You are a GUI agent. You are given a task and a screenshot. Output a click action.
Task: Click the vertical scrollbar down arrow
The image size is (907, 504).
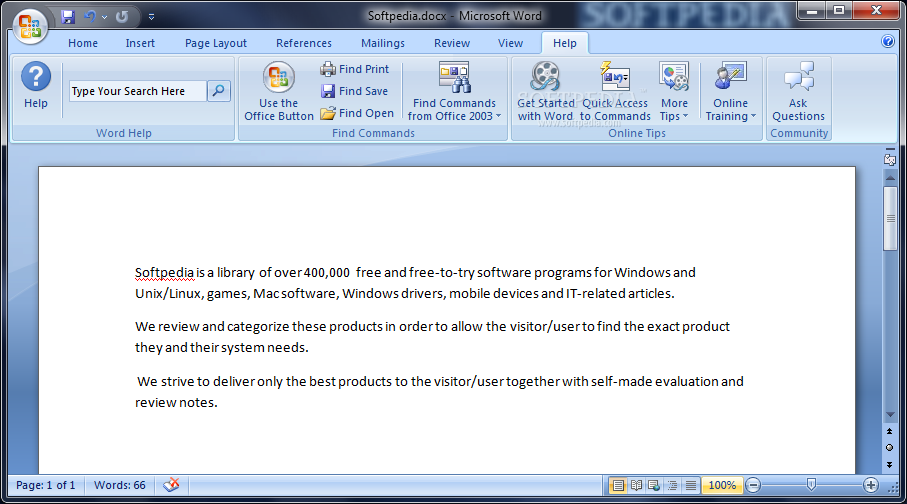coord(890,415)
